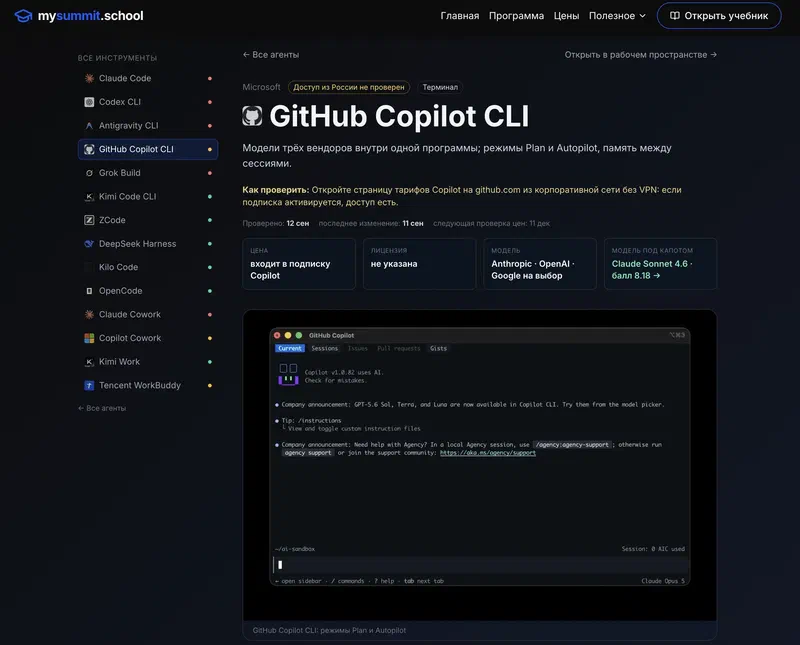Viewport: 800px width, 645px height.
Task: Click the Copilot mascot icon in terminal
Action: click(288, 375)
